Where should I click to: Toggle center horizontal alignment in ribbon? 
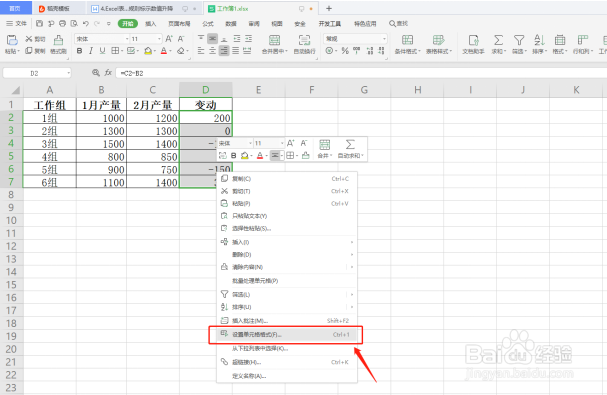pos(213,51)
